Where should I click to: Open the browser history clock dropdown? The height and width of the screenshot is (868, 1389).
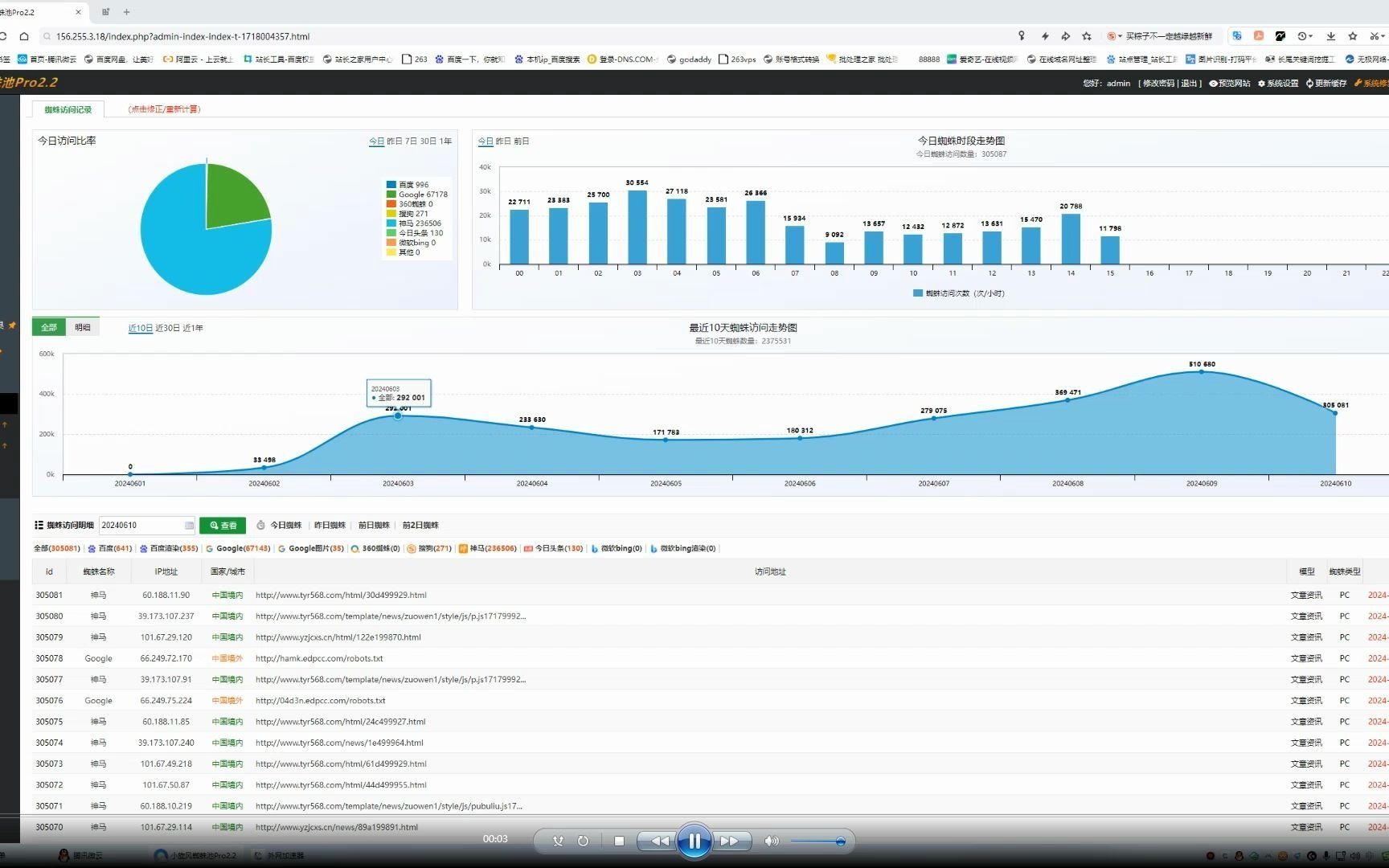click(1305, 36)
